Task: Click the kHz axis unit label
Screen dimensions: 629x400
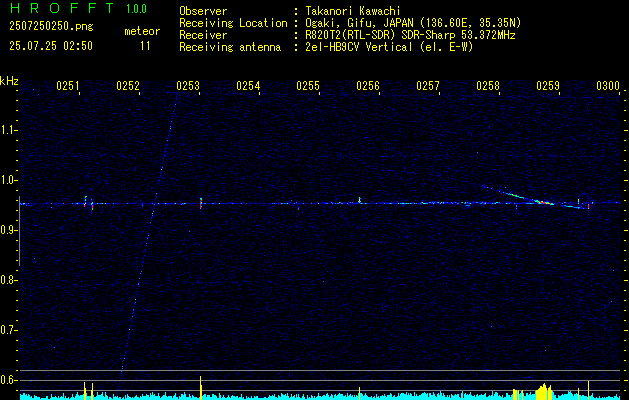Action: click(9, 81)
